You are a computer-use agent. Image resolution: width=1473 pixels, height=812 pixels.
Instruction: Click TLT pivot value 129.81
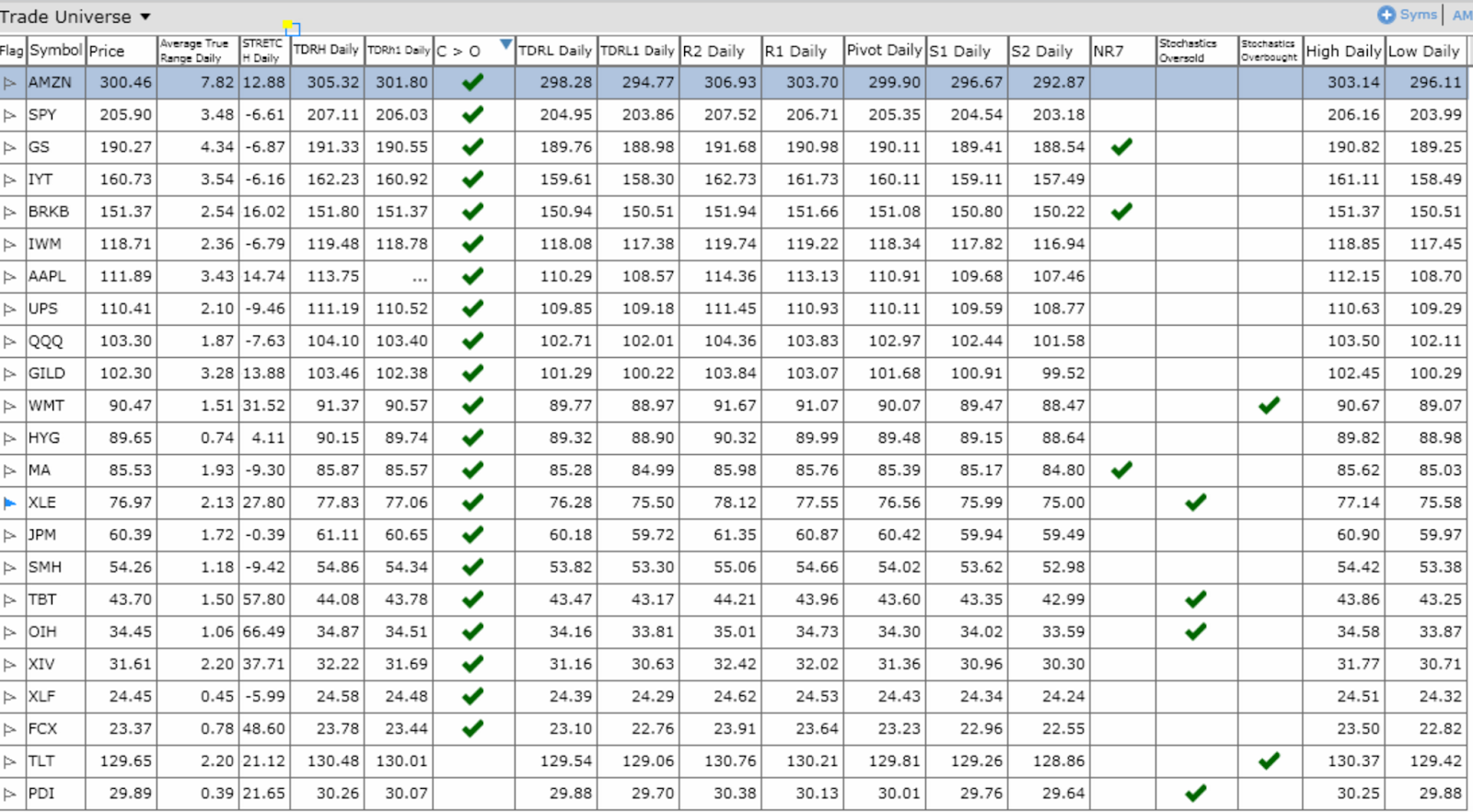[894, 761]
